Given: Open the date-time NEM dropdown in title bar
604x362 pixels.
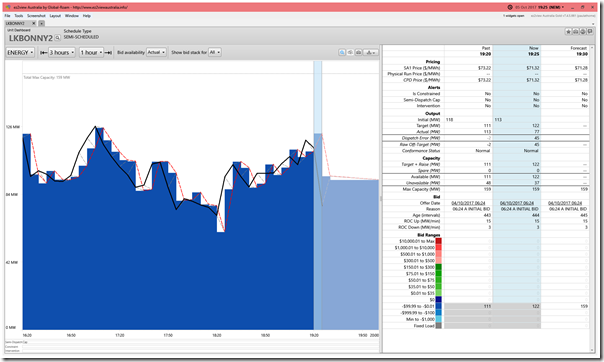Looking at the screenshot, I should 540,7.
